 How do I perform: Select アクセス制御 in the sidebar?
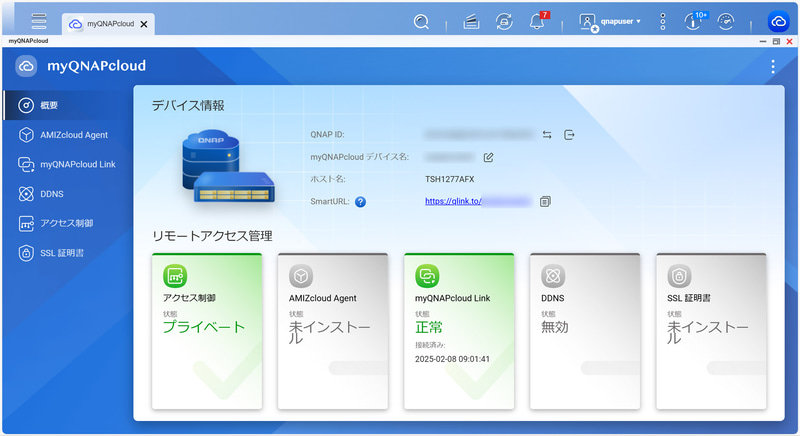68,223
